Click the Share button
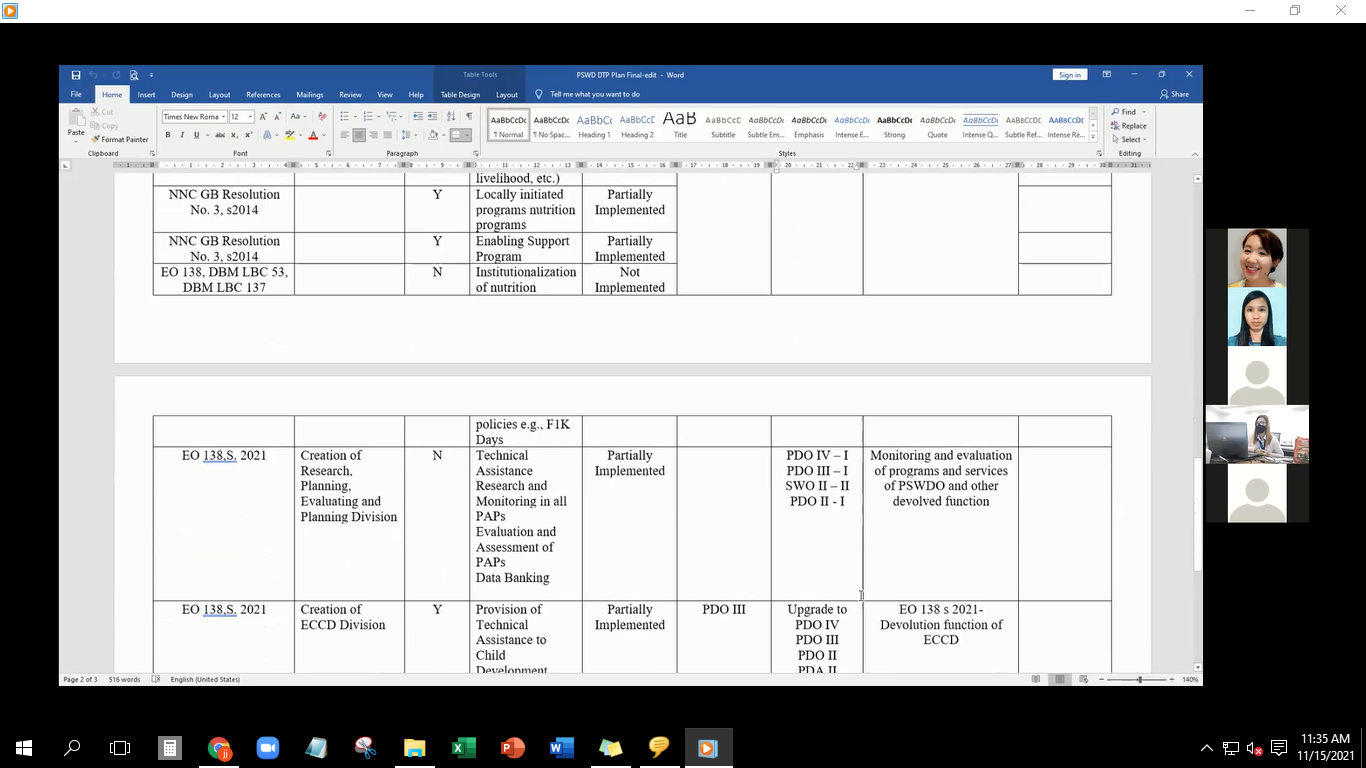The image size is (1366, 768). (1175, 95)
